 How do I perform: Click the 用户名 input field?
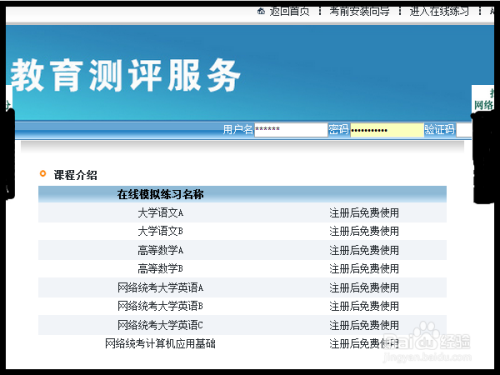click(291, 130)
